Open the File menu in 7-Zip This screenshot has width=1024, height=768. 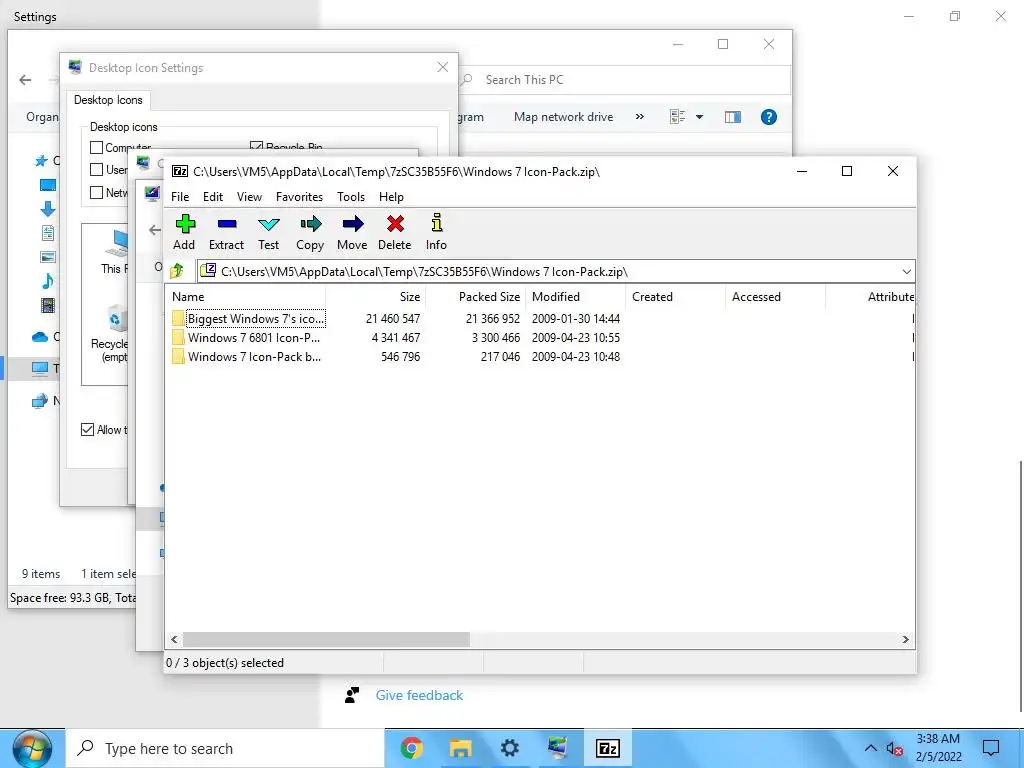pyautogui.click(x=180, y=197)
